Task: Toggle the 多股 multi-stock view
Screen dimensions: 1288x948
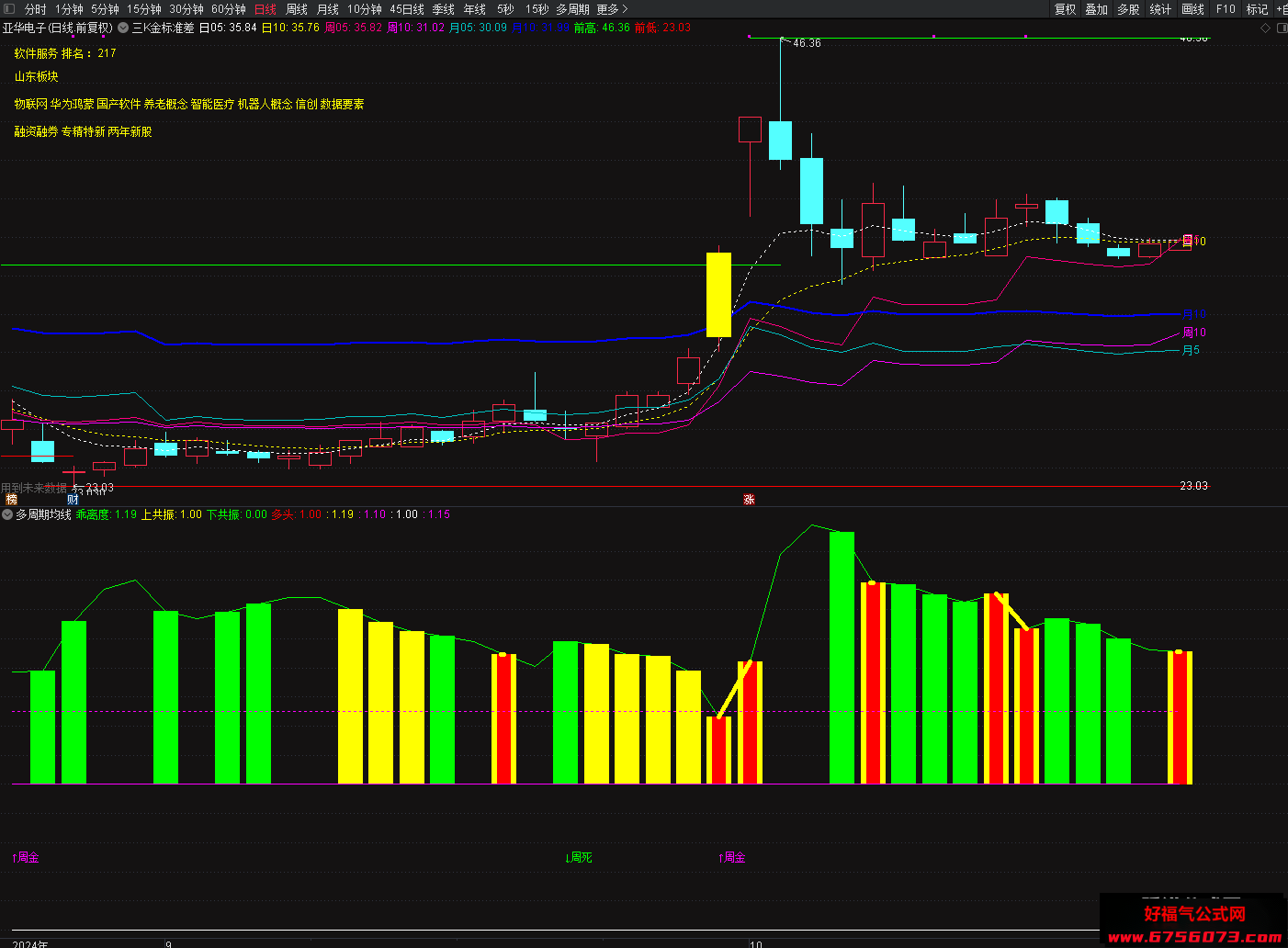Action: (x=1128, y=9)
